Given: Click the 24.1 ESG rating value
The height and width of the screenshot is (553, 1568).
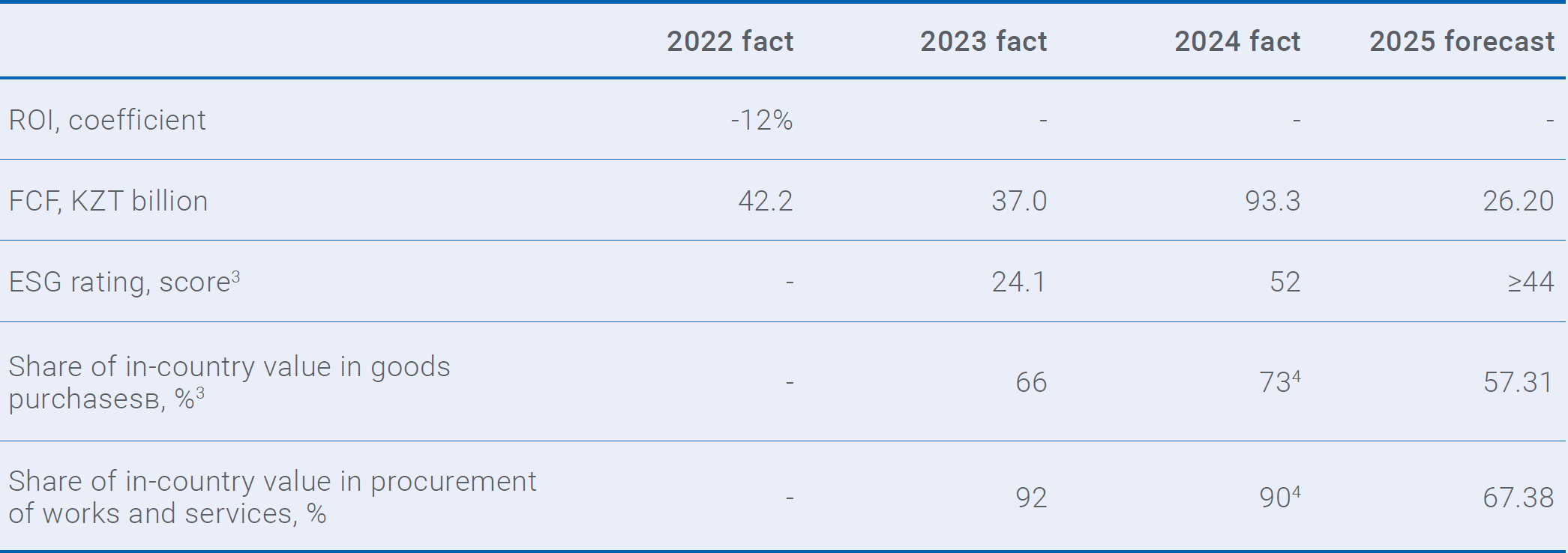Looking at the screenshot, I should (1018, 282).
